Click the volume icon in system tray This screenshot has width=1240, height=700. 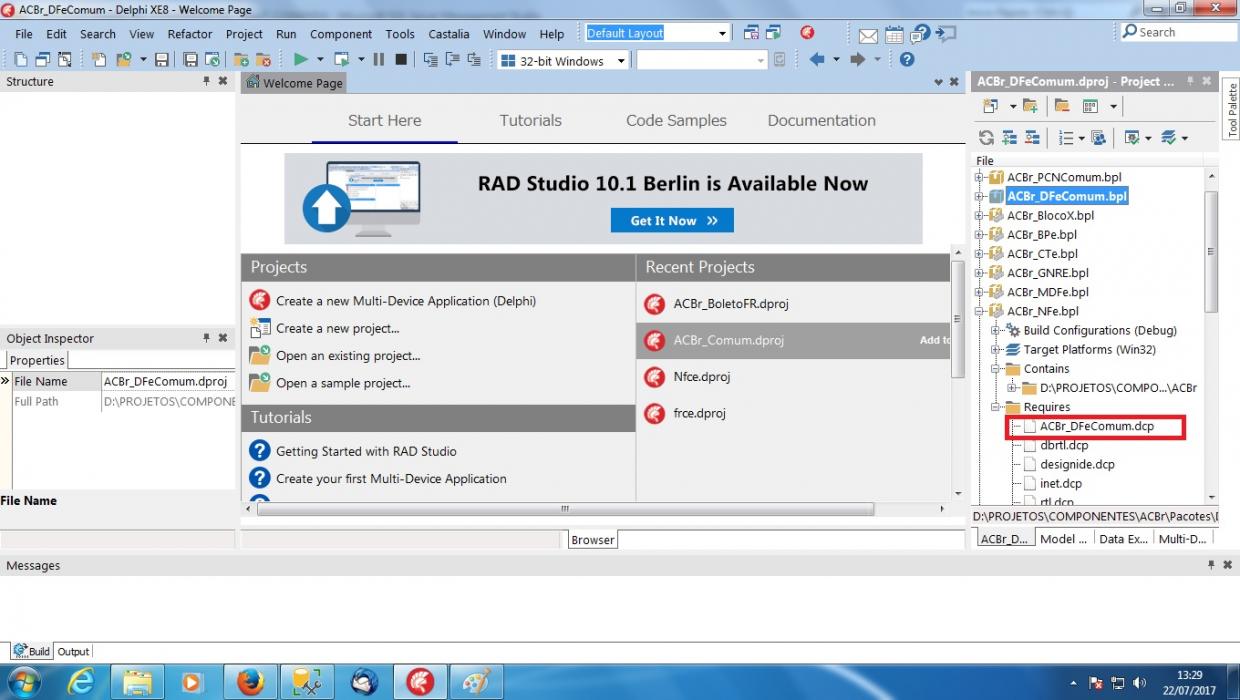[x=1141, y=683]
